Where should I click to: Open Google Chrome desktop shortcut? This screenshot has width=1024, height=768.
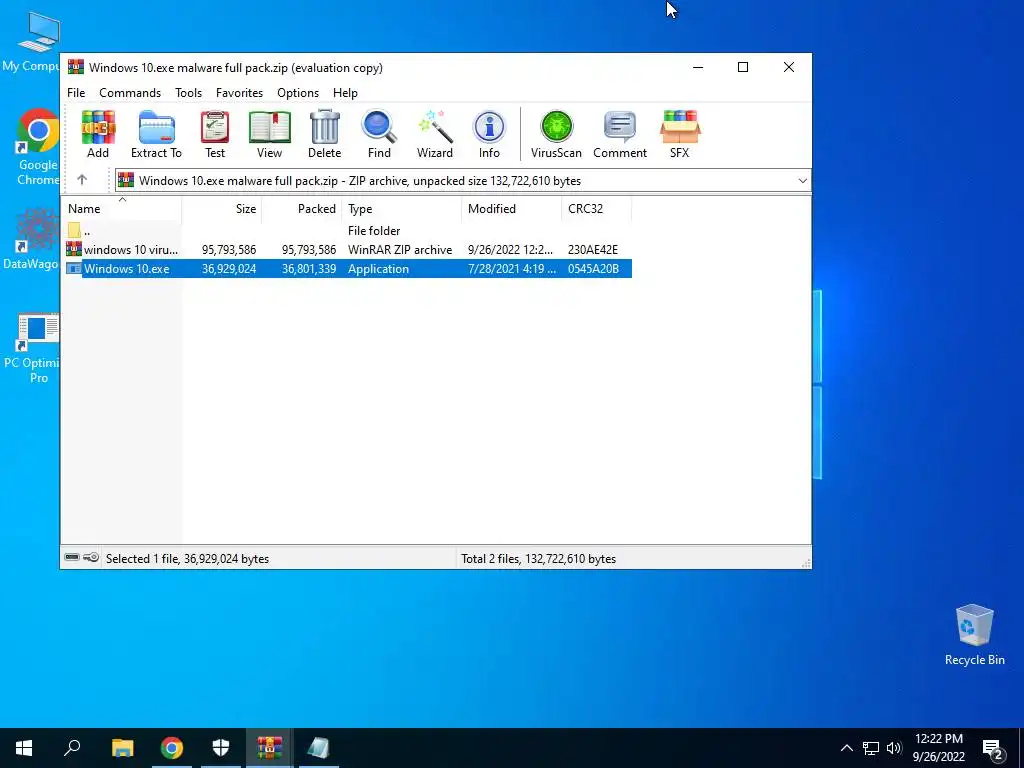point(37,147)
